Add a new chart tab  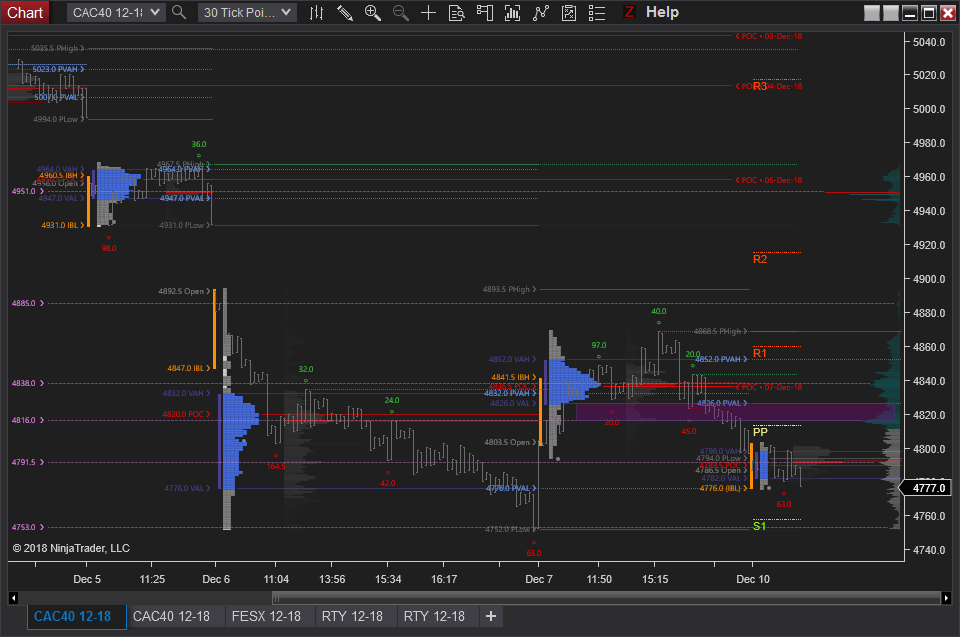coord(491,616)
